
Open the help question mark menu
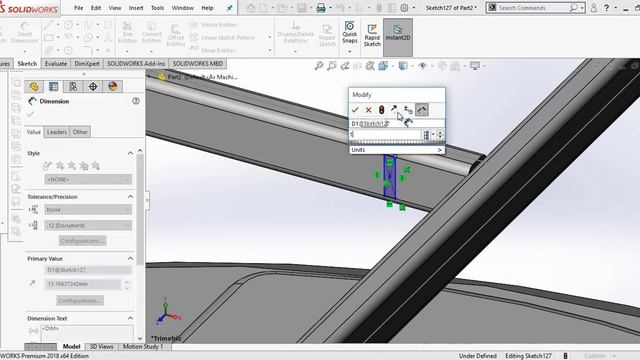tap(607, 8)
